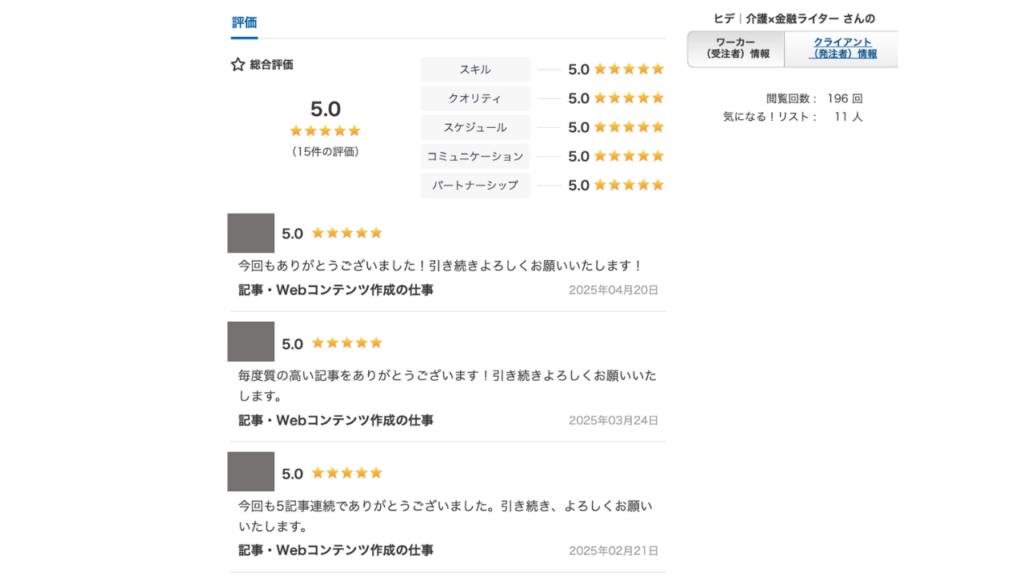
Task: Open the avatar on the 2025年03月24日 review
Action: 251,342
